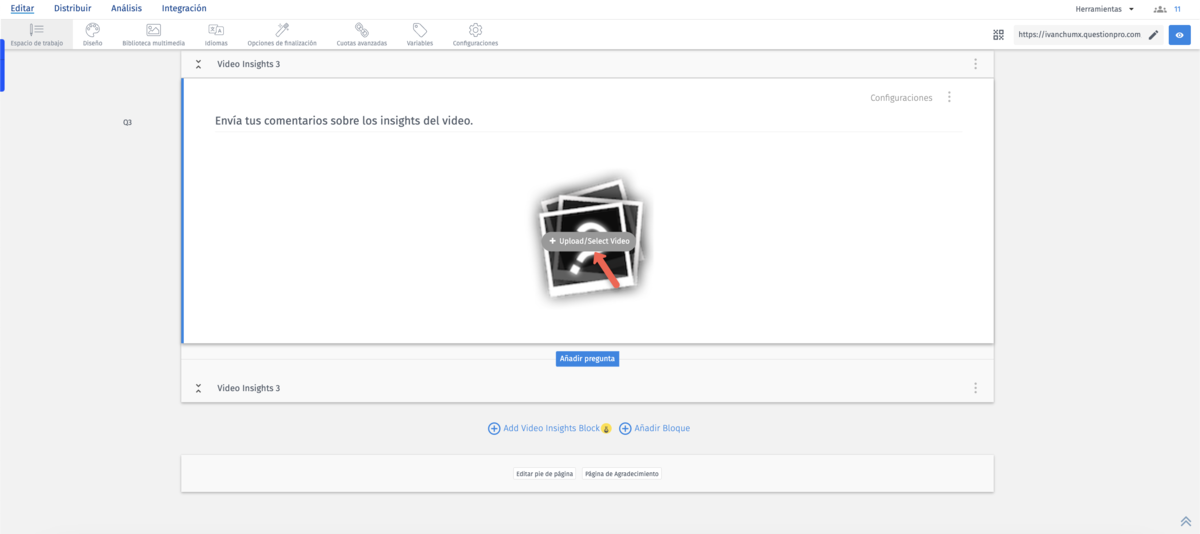This screenshot has height=534, width=1200.
Task: Open the Cuotas avanzadas icon
Action: click(x=361, y=30)
